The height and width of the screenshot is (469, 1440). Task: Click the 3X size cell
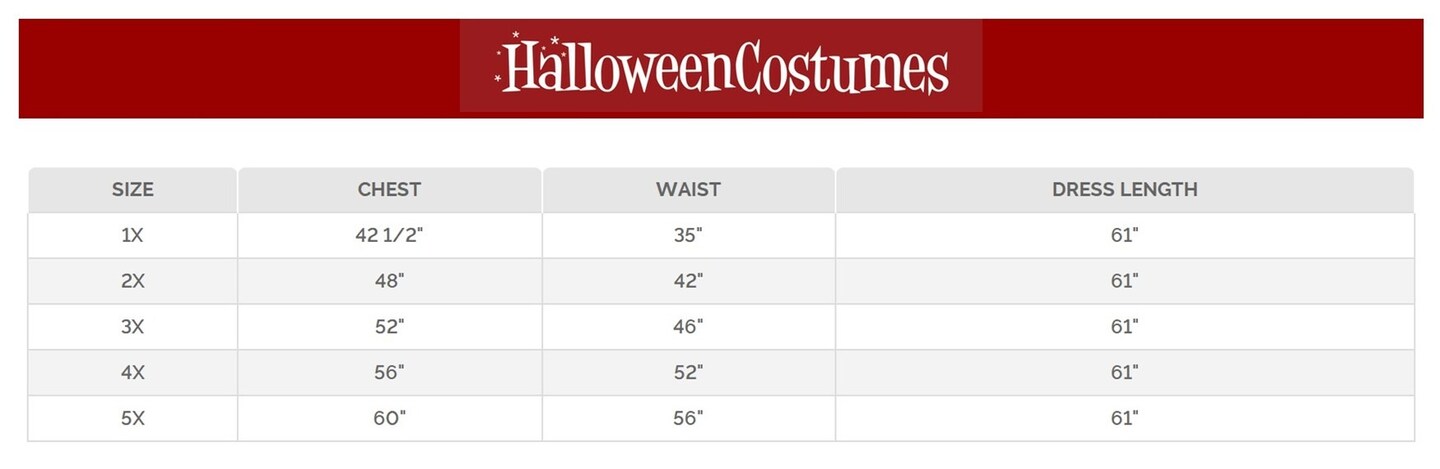pos(132,327)
